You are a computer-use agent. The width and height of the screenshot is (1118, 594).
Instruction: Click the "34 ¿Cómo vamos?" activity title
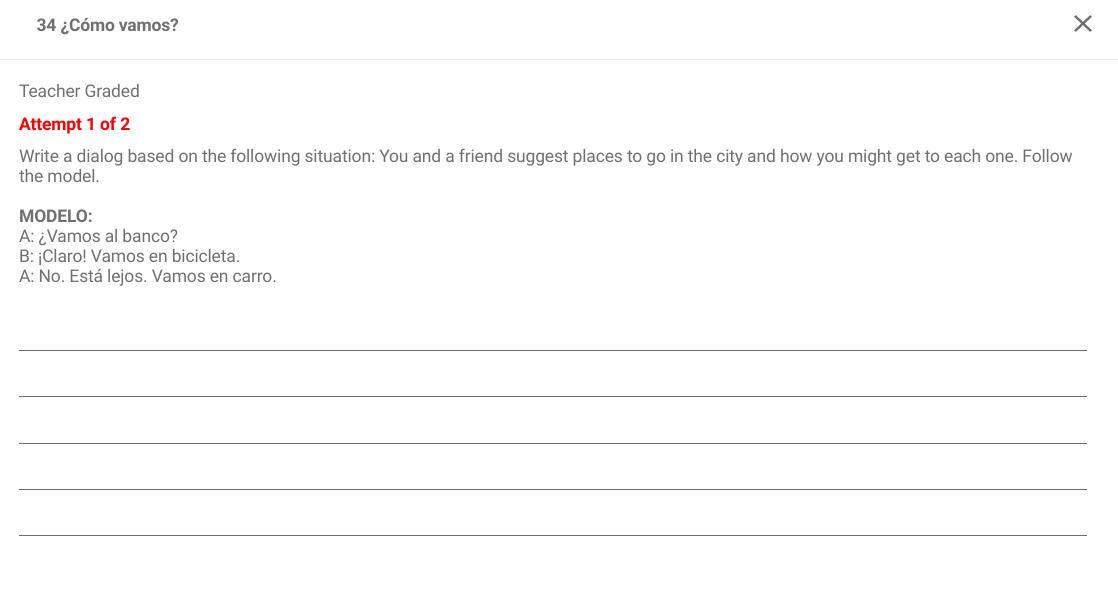tap(107, 25)
